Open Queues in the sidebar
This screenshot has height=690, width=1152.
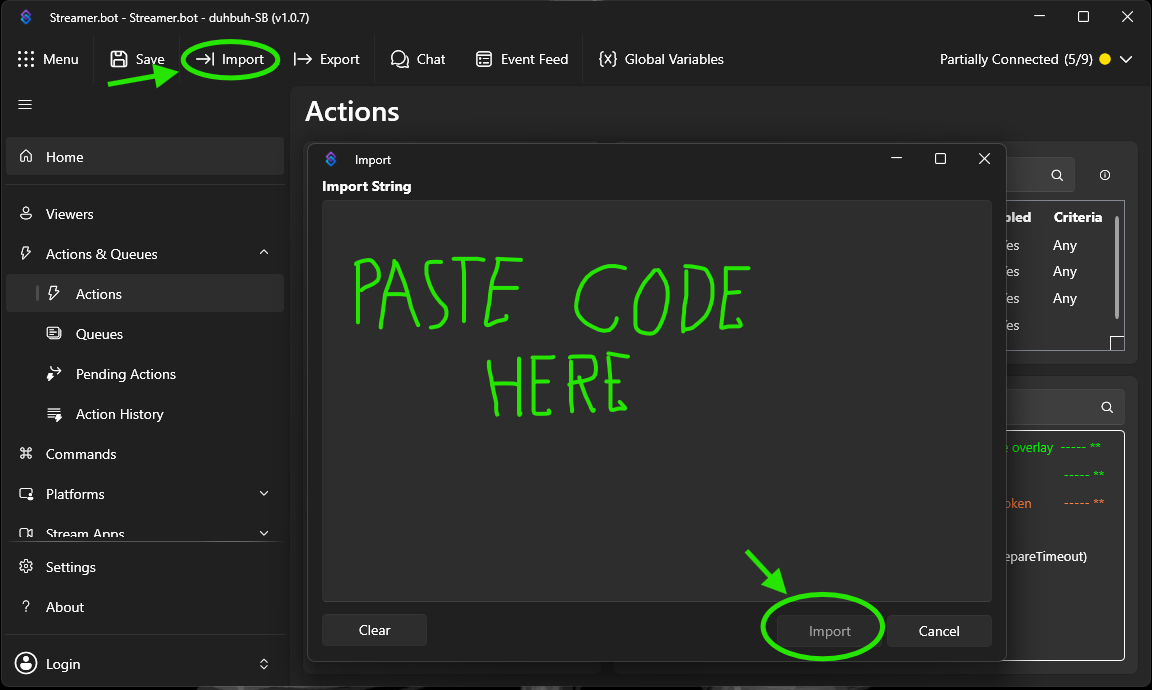pos(145,334)
